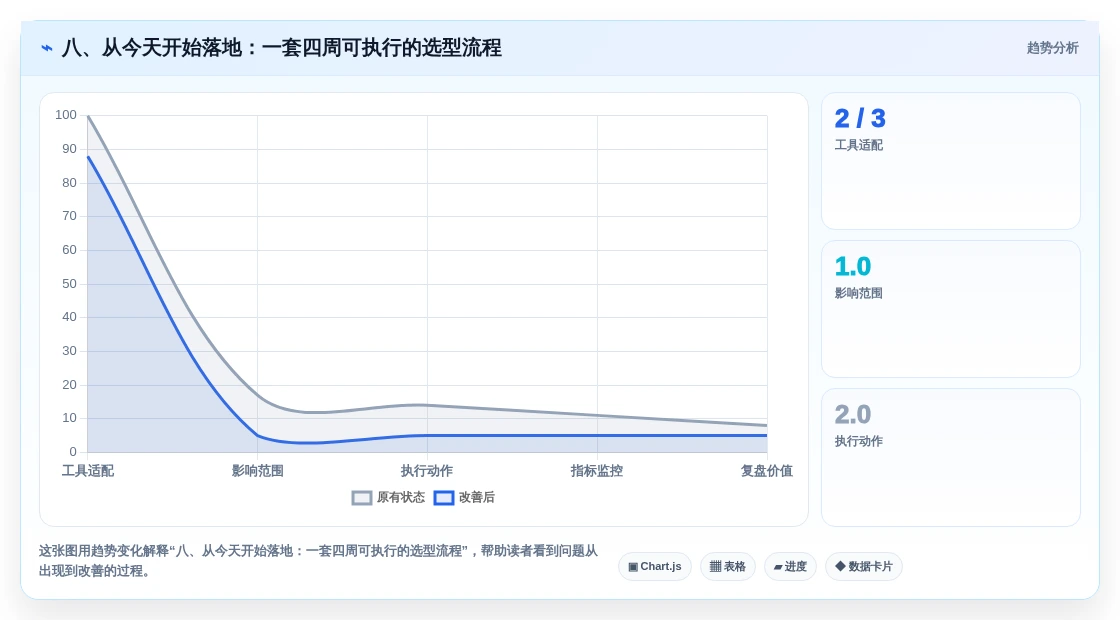Click the 改善后 legend label
This screenshot has height=620, width=1120.
pyautogui.click(x=476, y=497)
